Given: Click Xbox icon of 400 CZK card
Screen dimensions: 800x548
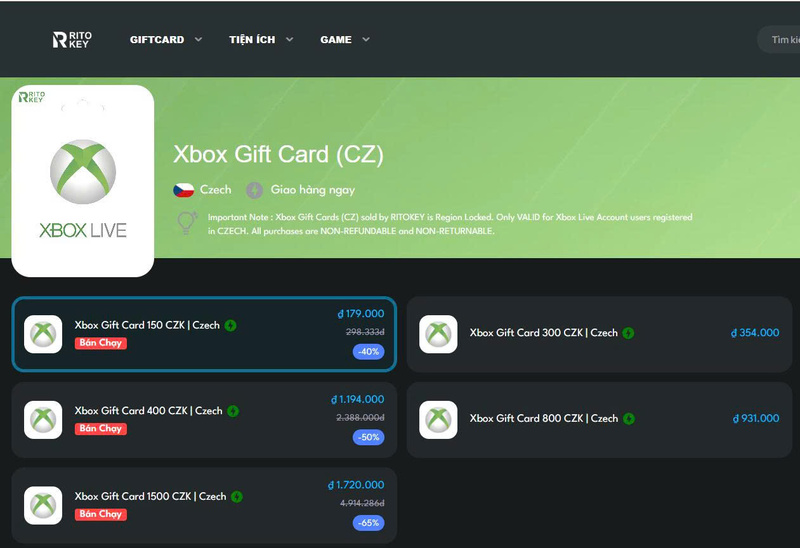Looking at the screenshot, I should (x=43, y=420).
